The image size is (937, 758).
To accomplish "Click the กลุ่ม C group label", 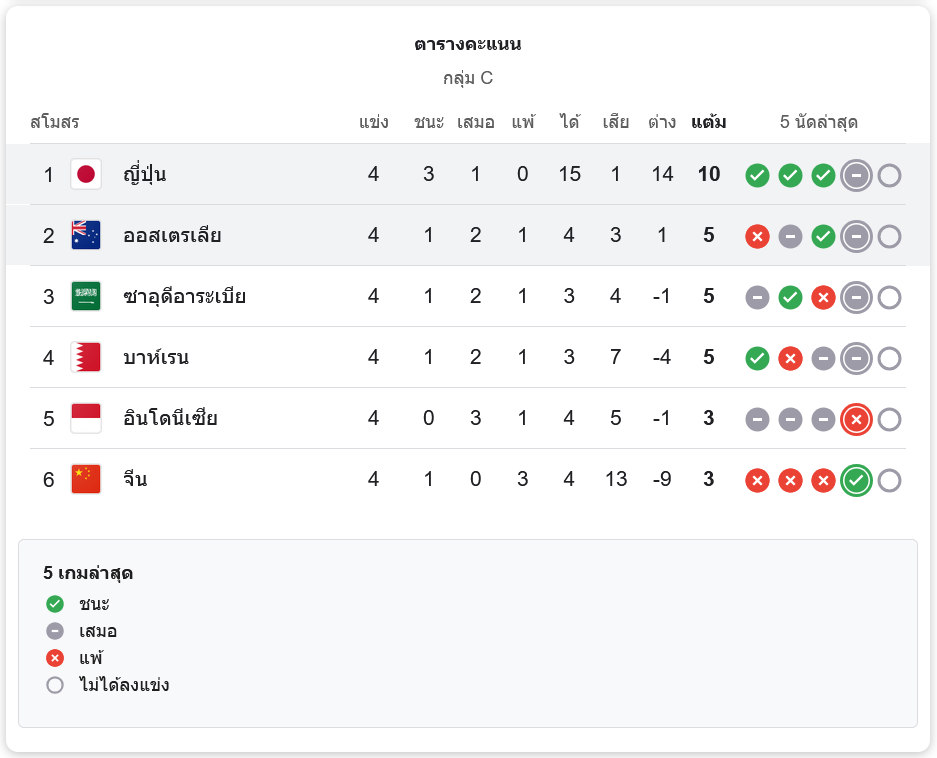I will coord(468,78).
